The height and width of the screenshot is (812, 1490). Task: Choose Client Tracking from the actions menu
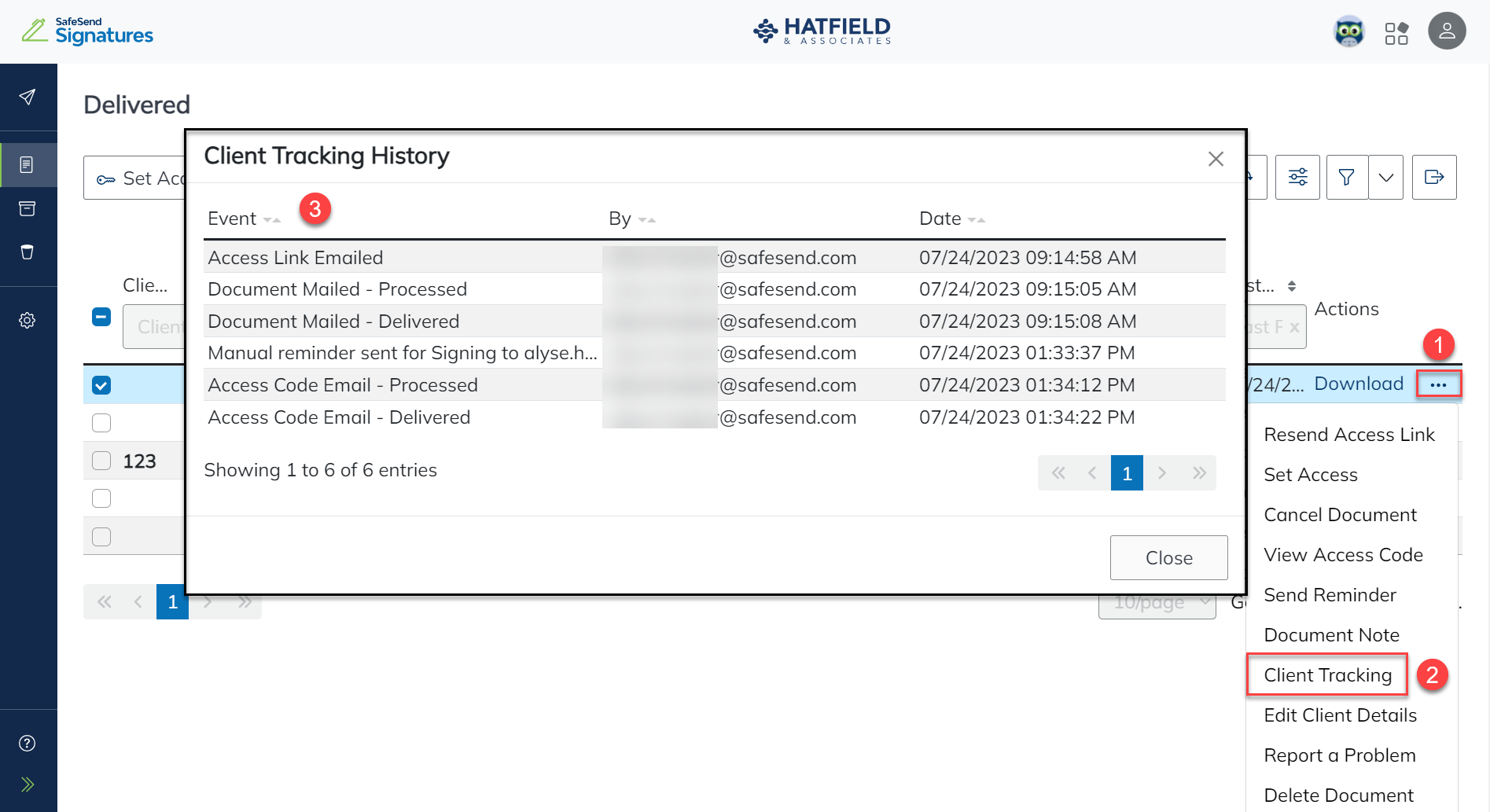[x=1326, y=674]
